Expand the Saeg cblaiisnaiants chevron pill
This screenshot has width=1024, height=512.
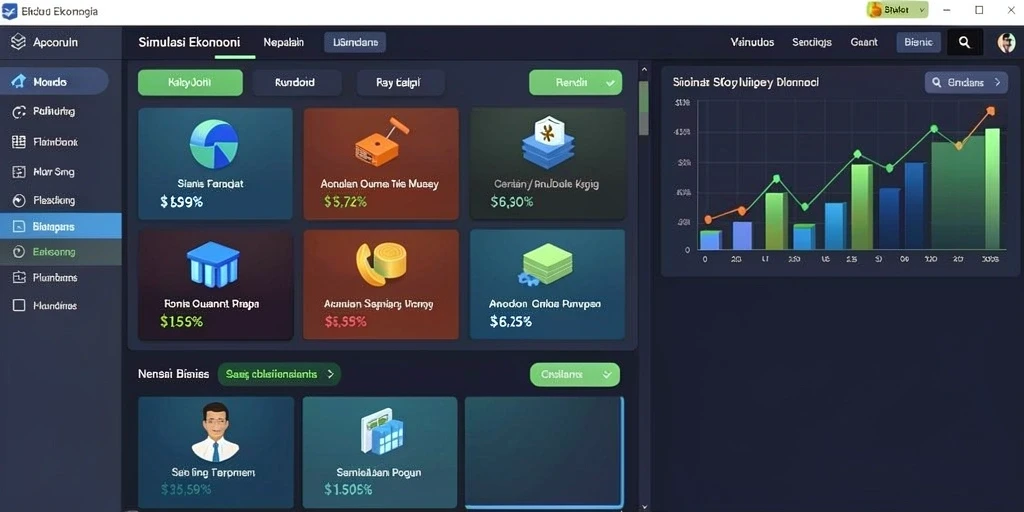point(279,374)
